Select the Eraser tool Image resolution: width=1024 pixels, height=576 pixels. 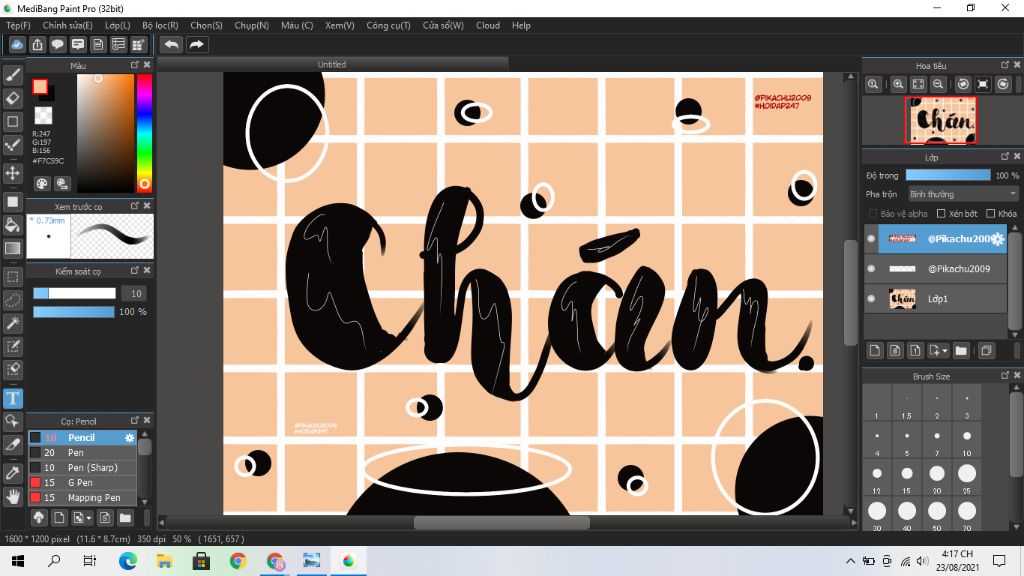click(12, 98)
